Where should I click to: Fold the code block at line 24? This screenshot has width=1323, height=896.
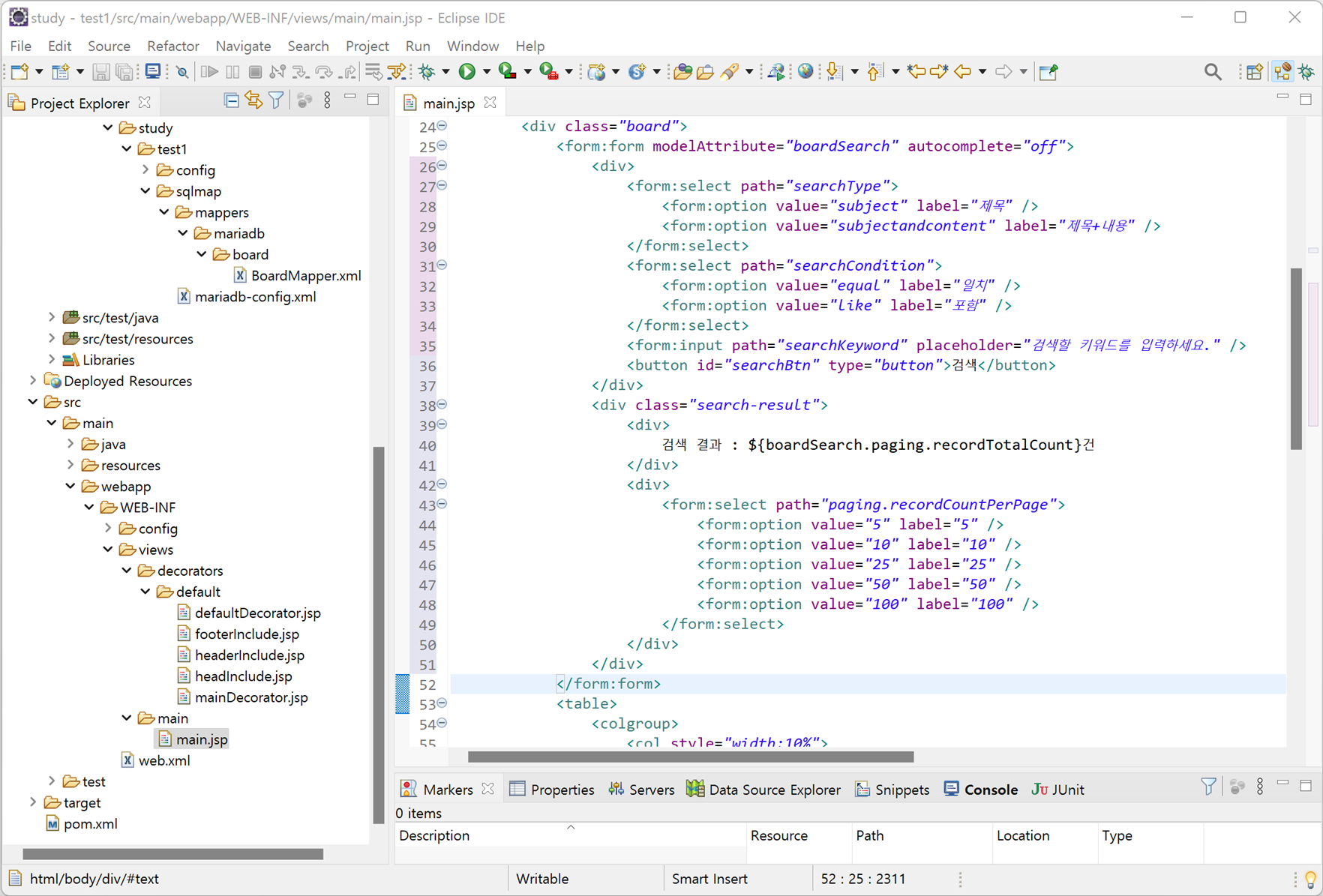click(442, 126)
